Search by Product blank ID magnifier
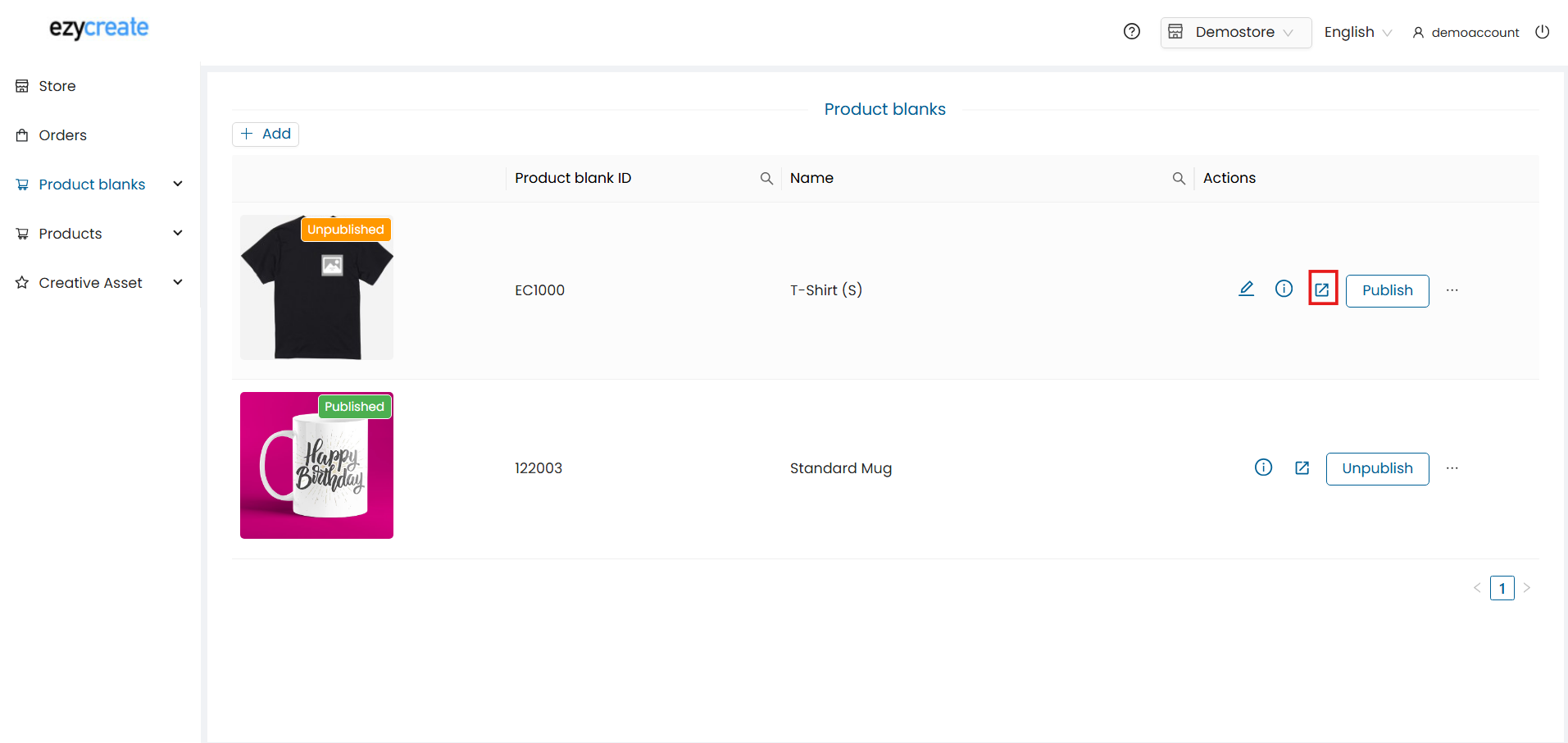The width and height of the screenshot is (1568, 743). [766, 179]
